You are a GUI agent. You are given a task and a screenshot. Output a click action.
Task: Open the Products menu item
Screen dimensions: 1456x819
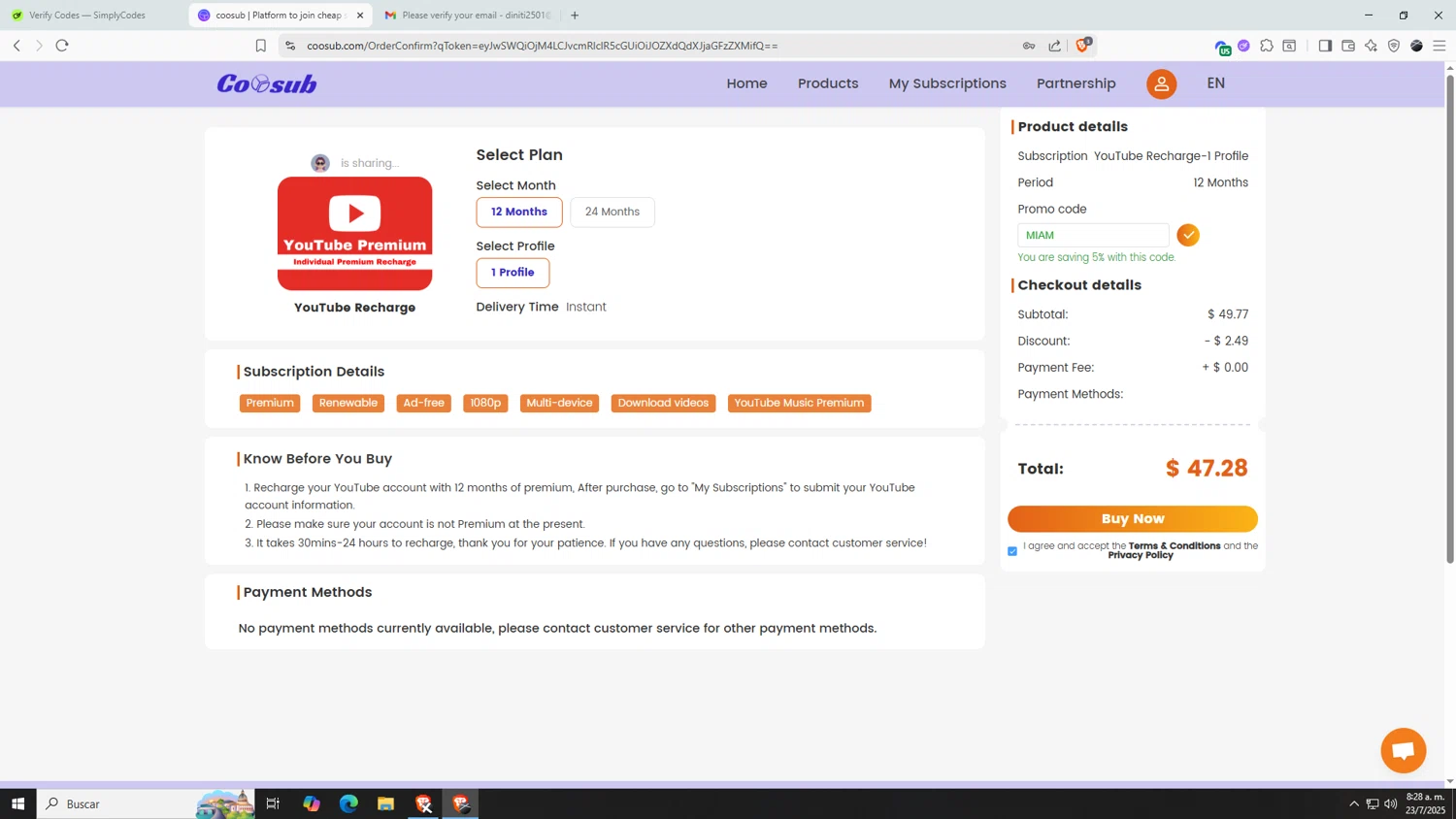pyautogui.click(x=828, y=83)
